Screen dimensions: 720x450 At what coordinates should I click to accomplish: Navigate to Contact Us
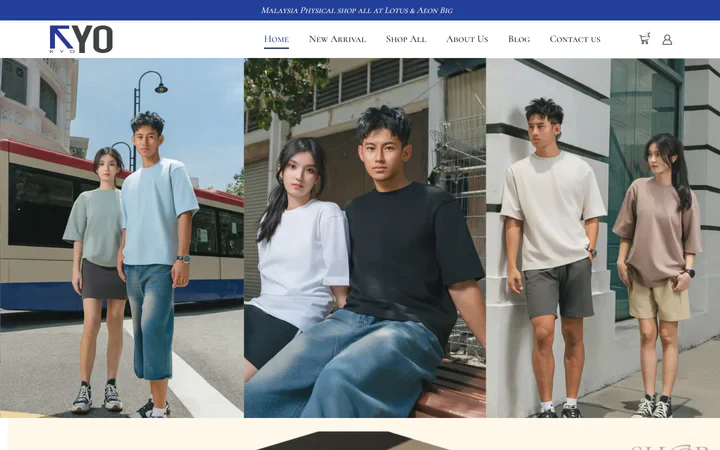(575, 39)
